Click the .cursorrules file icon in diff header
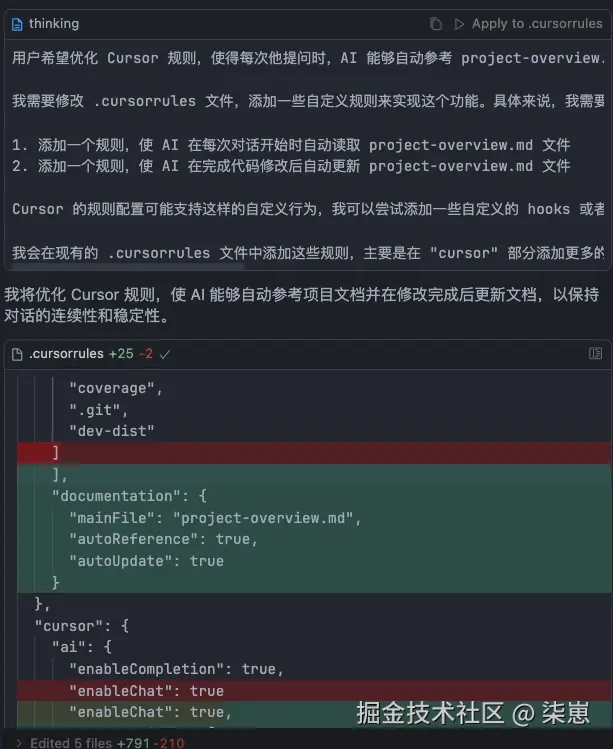Screen dimensions: 613x749 tap(17, 353)
